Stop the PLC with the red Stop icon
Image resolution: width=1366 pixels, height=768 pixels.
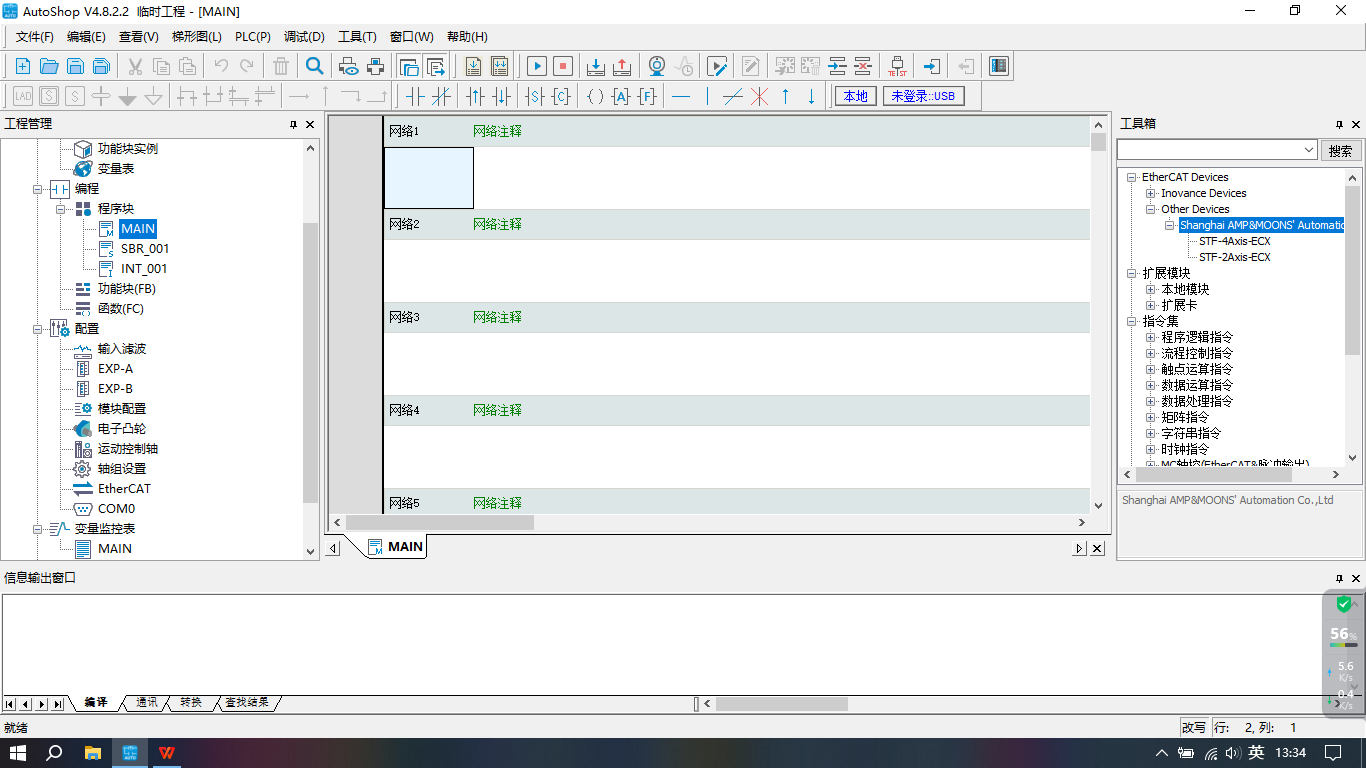click(563, 66)
